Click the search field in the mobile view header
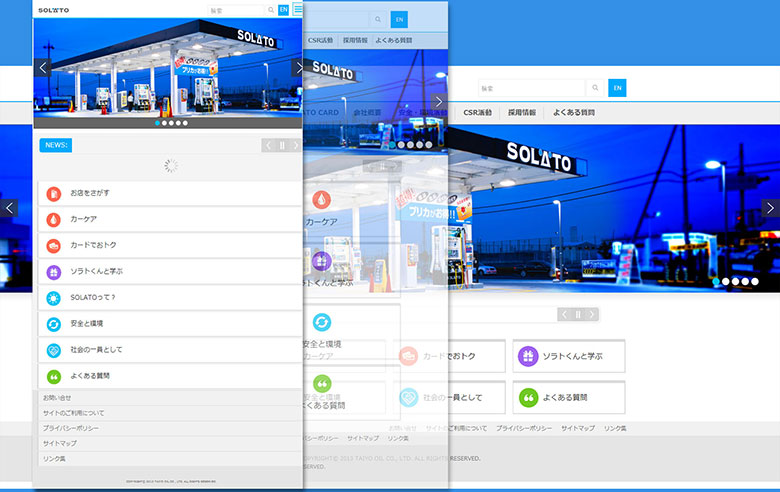The width and height of the screenshot is (780, 492). click(x=236, y=10)
